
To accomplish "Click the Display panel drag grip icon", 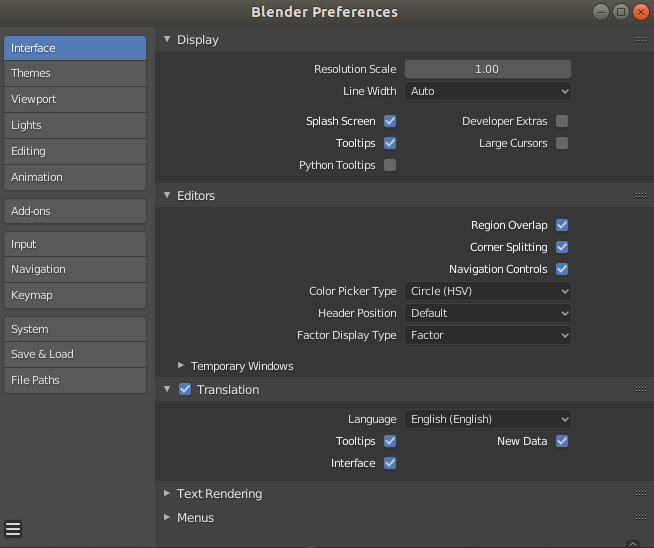I will coord(640,40).
